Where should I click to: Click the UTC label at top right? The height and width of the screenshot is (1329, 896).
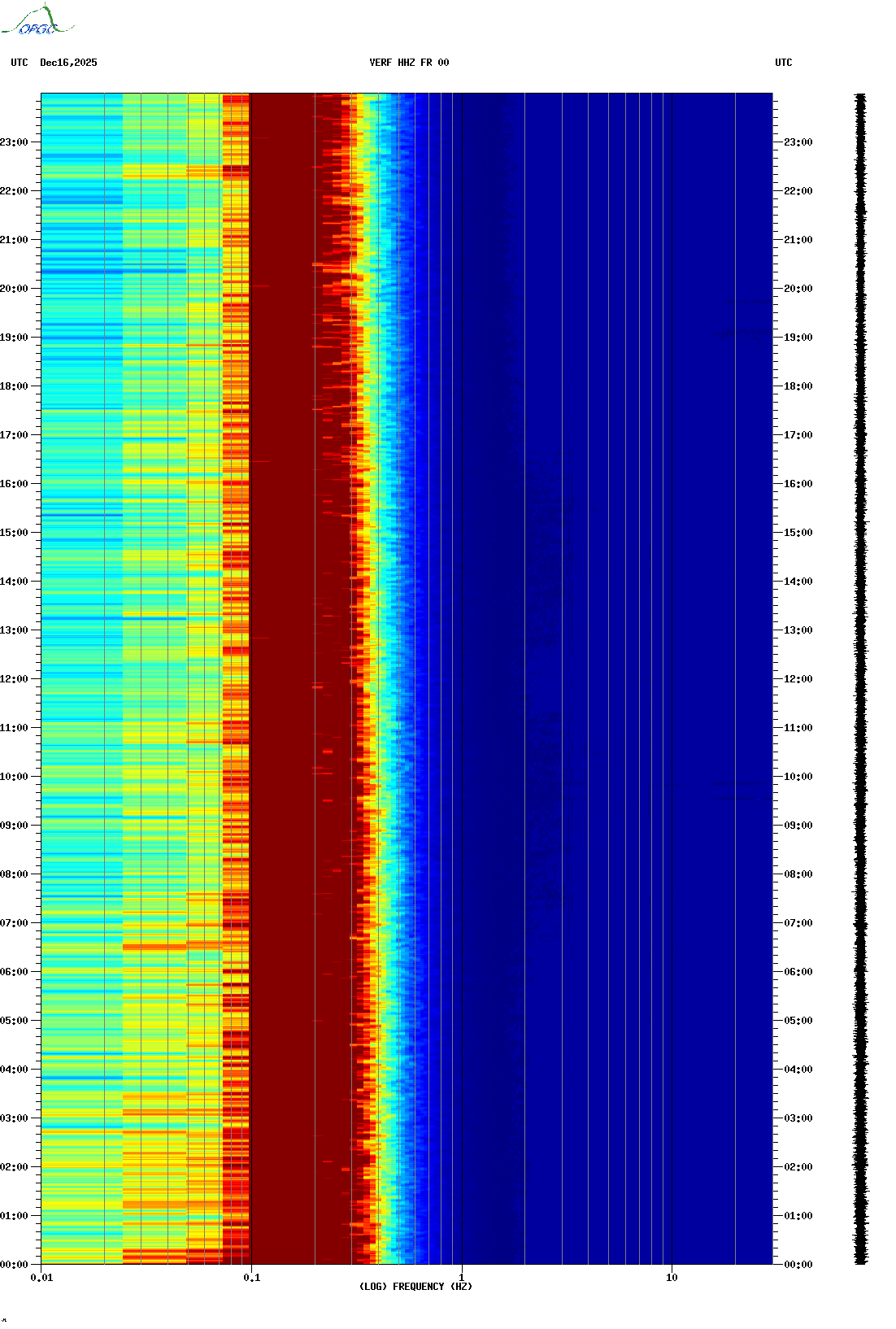tap(783, 63)
